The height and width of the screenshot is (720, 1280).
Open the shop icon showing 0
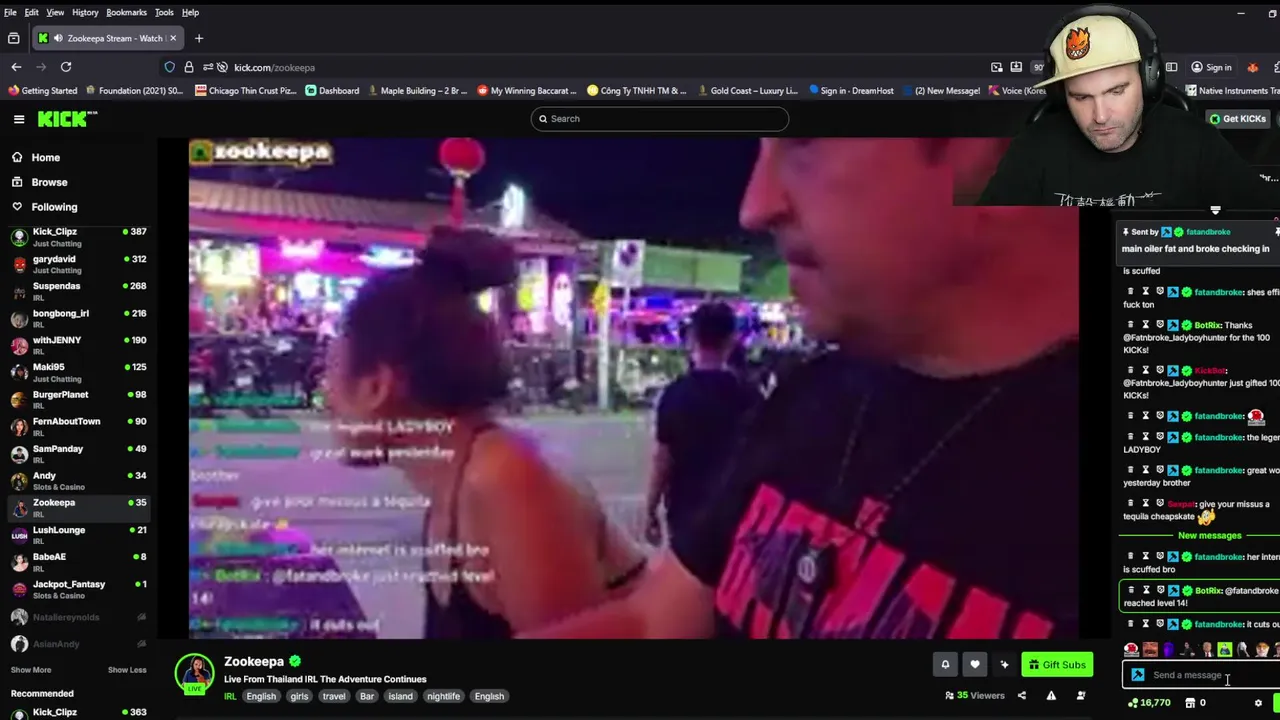pos(1189,703)
